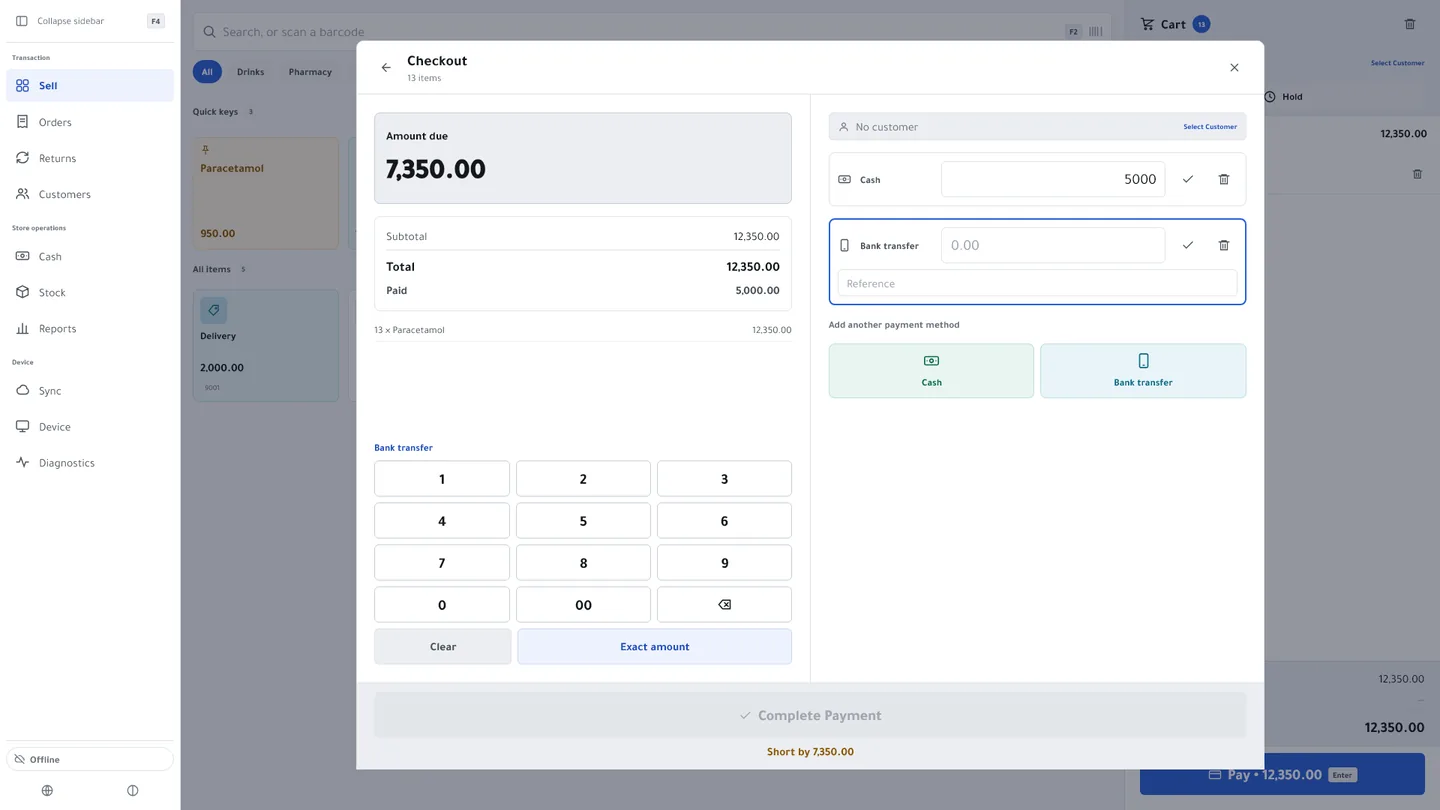
Task: Open Diagnostics in the sidebar
Action: tap(90, 462)
